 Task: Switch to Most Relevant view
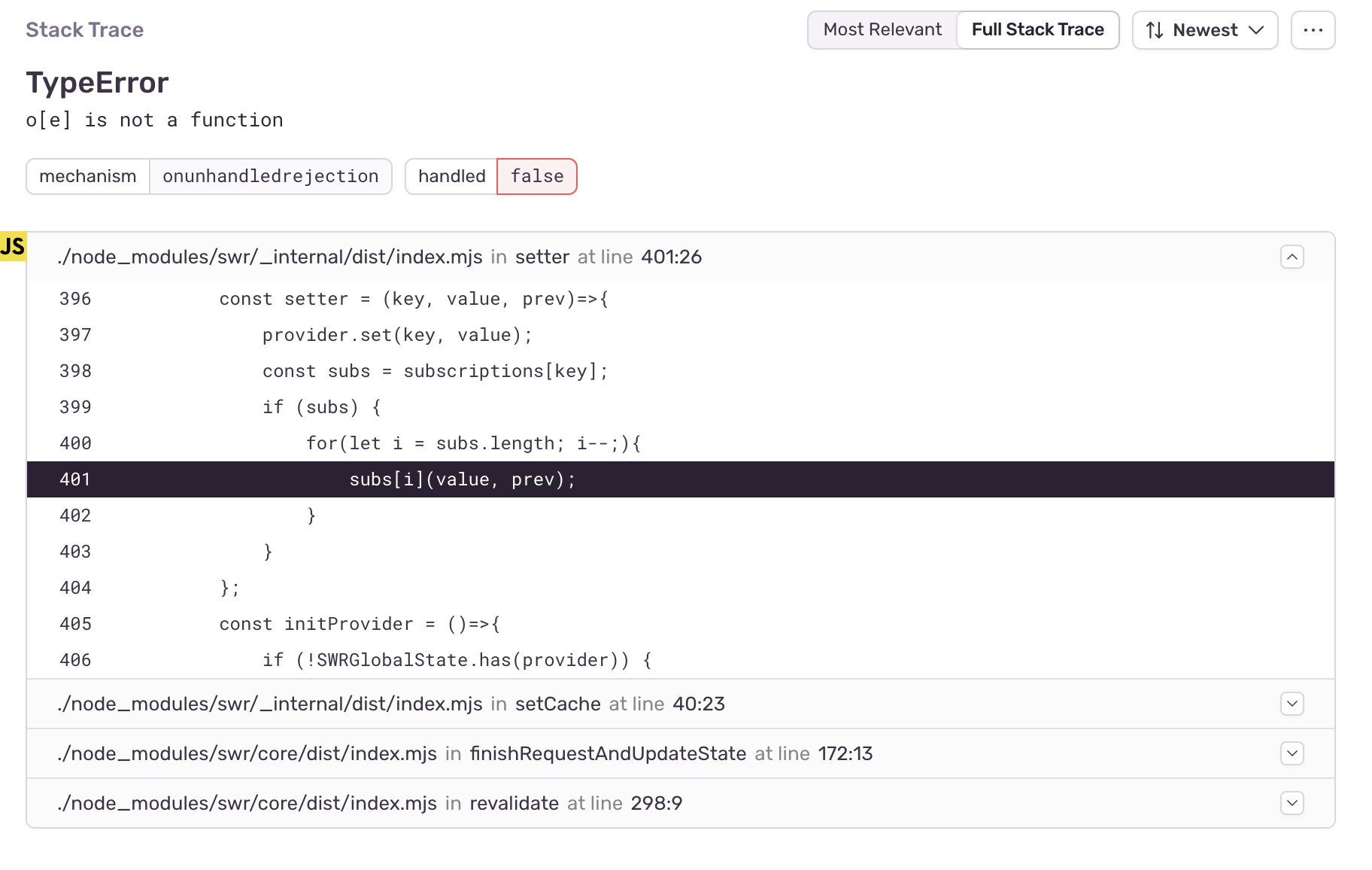click(x=882, y=29)
